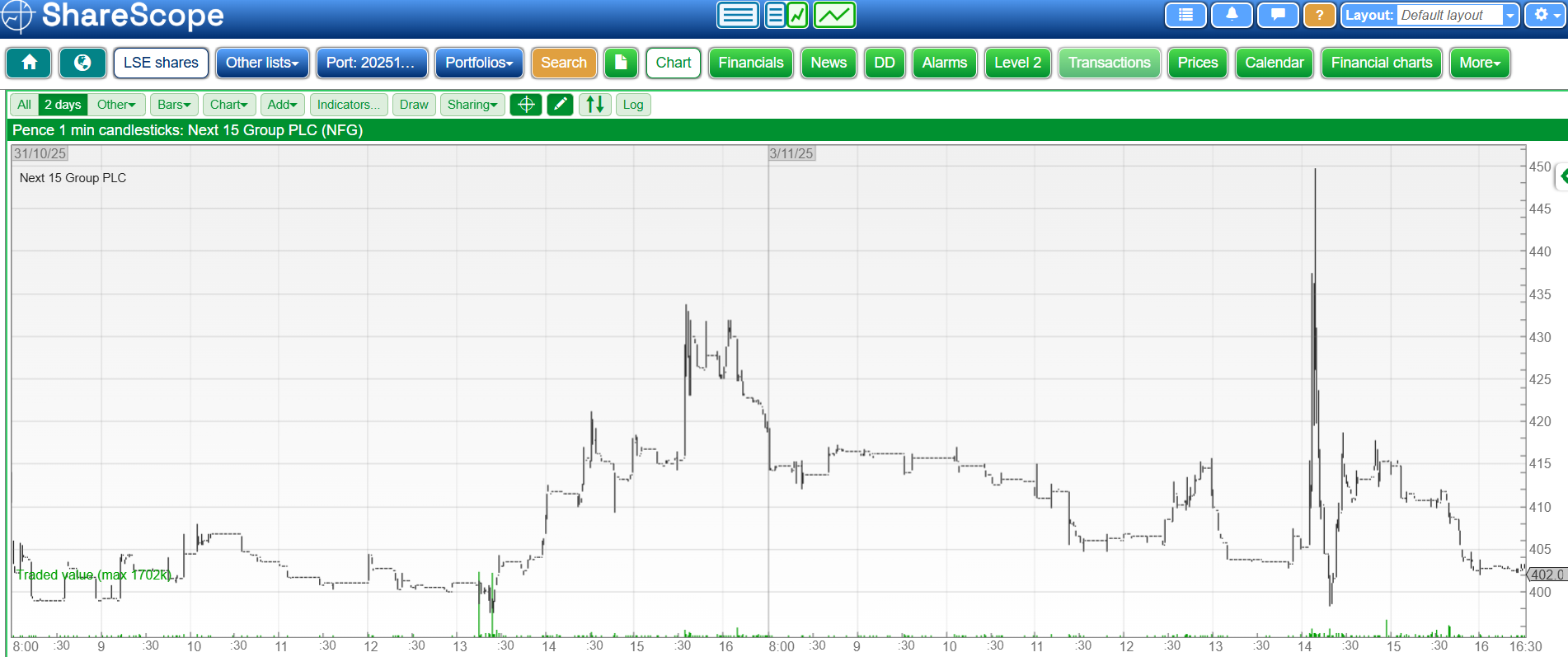Click the Traded value (max 1702k) label
Image resolution: width=1568 pixels, height=657 pixels.
94,575
